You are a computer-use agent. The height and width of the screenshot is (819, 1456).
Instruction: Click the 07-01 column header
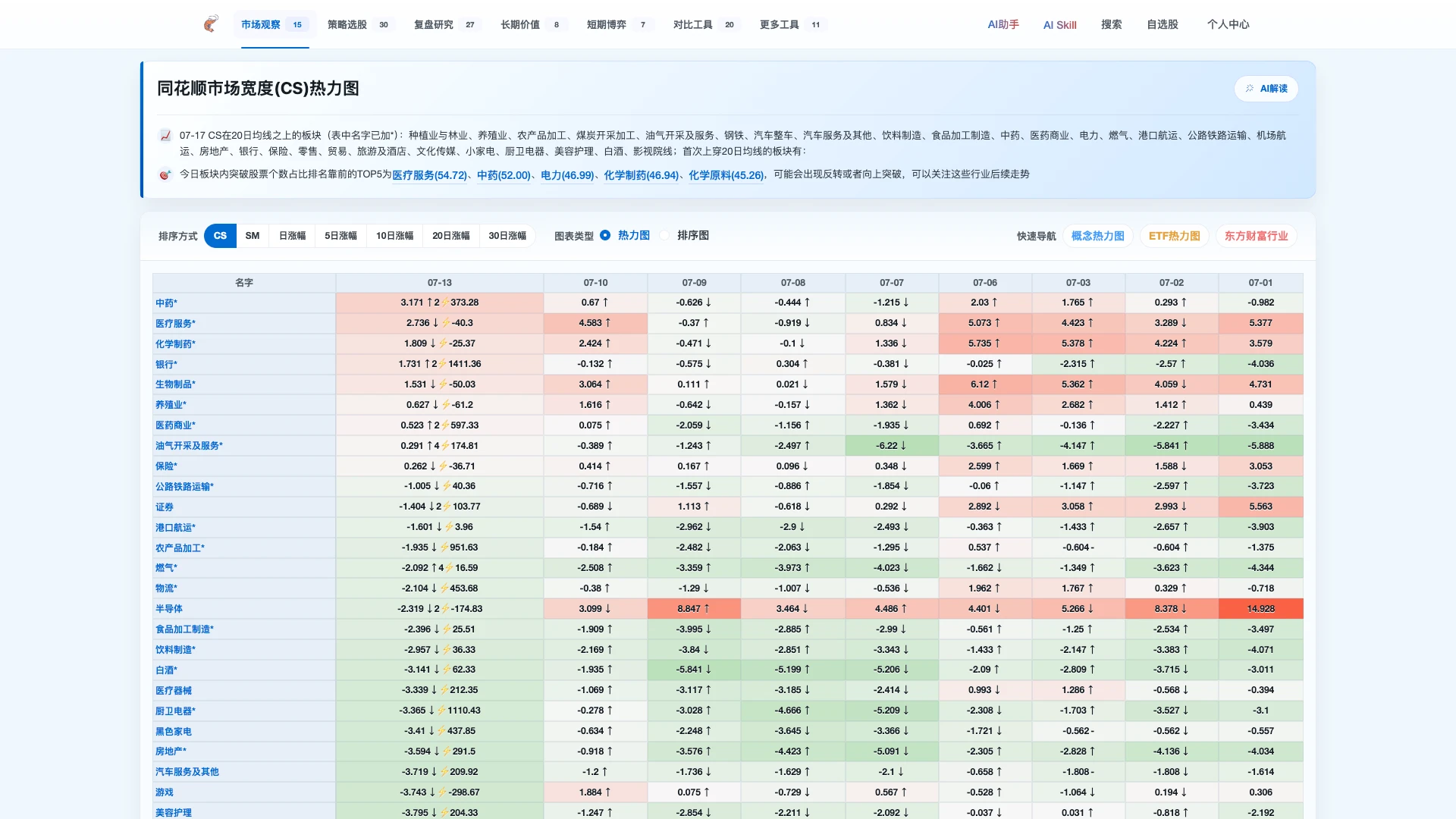(x=1261, y=283)
